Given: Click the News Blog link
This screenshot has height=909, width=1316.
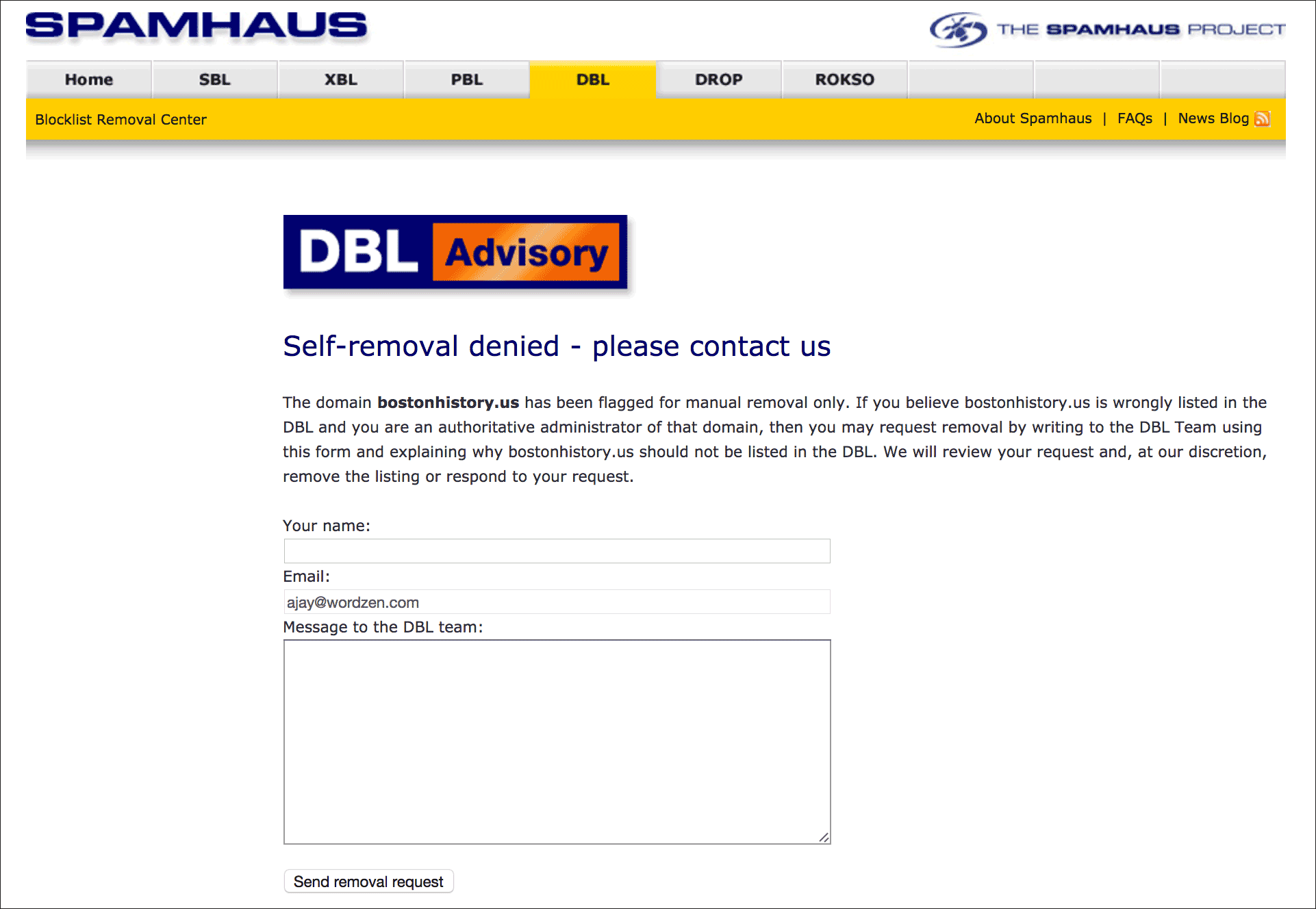Looking at the screenshot, I should coord(1213,118).
